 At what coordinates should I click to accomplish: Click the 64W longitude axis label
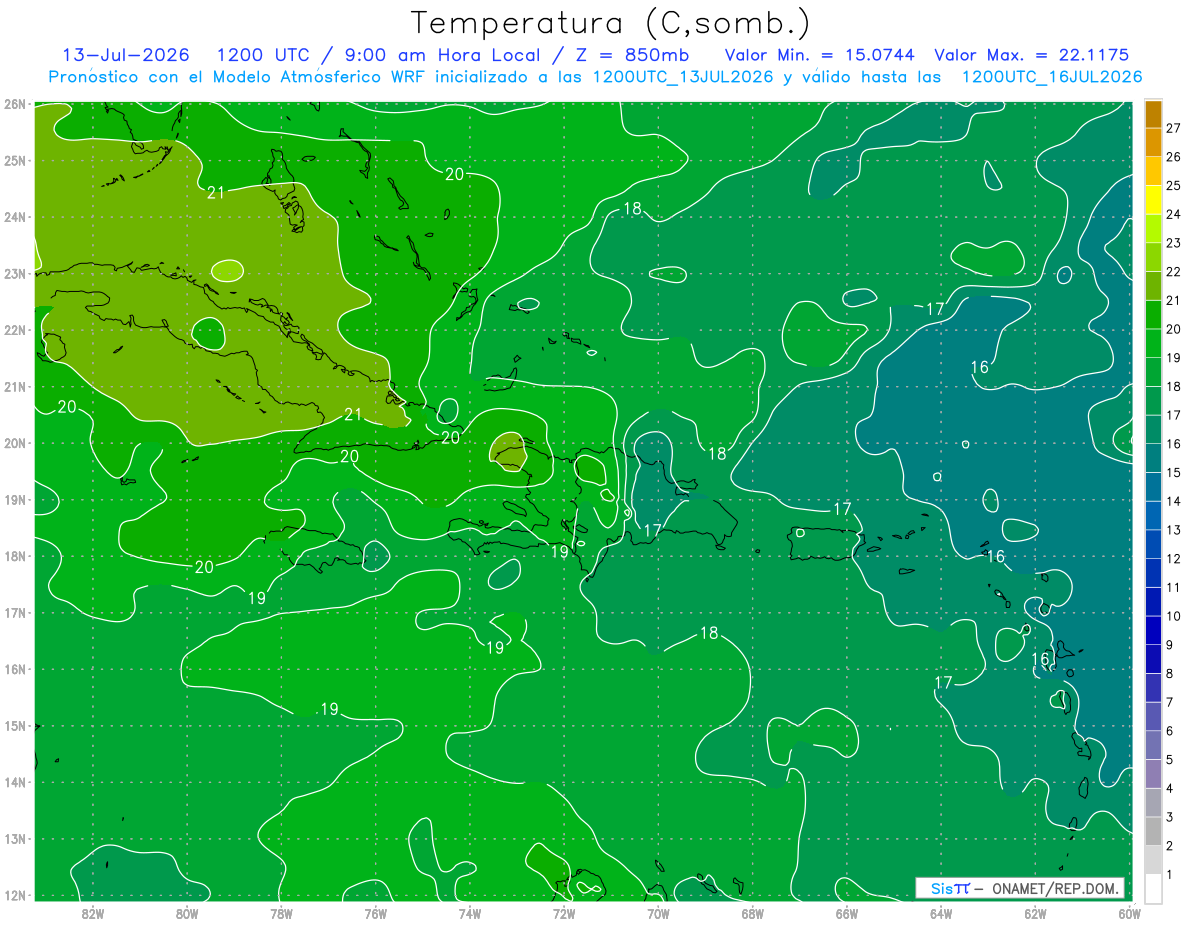point(941,913)
